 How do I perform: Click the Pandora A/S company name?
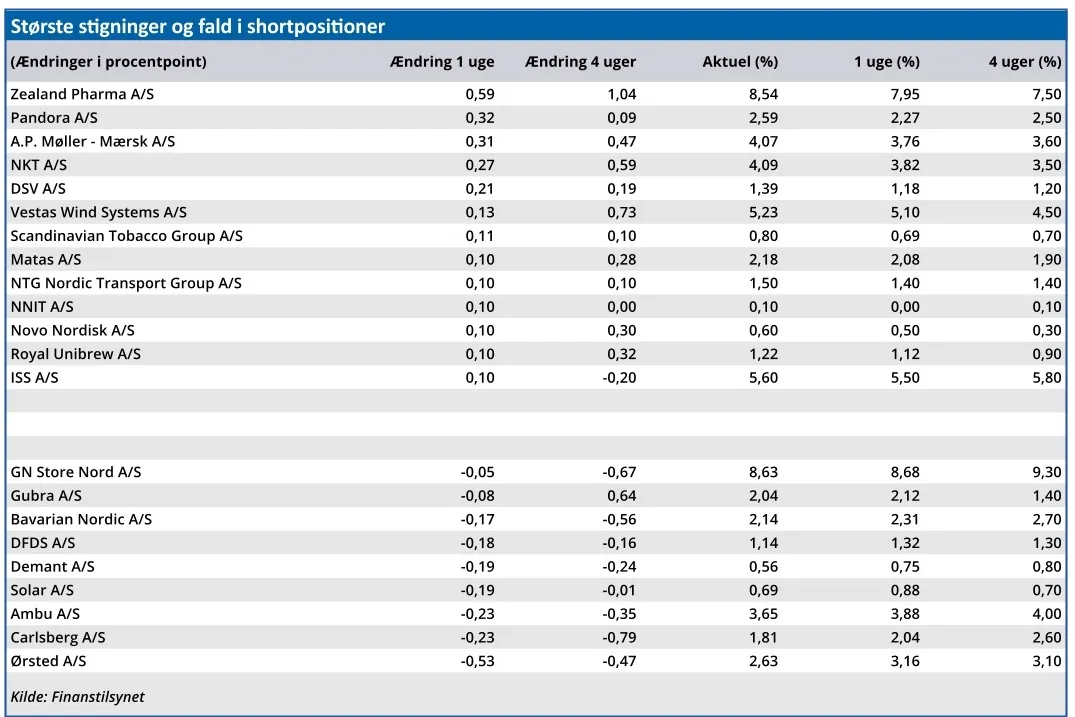(x=54, y=118)
